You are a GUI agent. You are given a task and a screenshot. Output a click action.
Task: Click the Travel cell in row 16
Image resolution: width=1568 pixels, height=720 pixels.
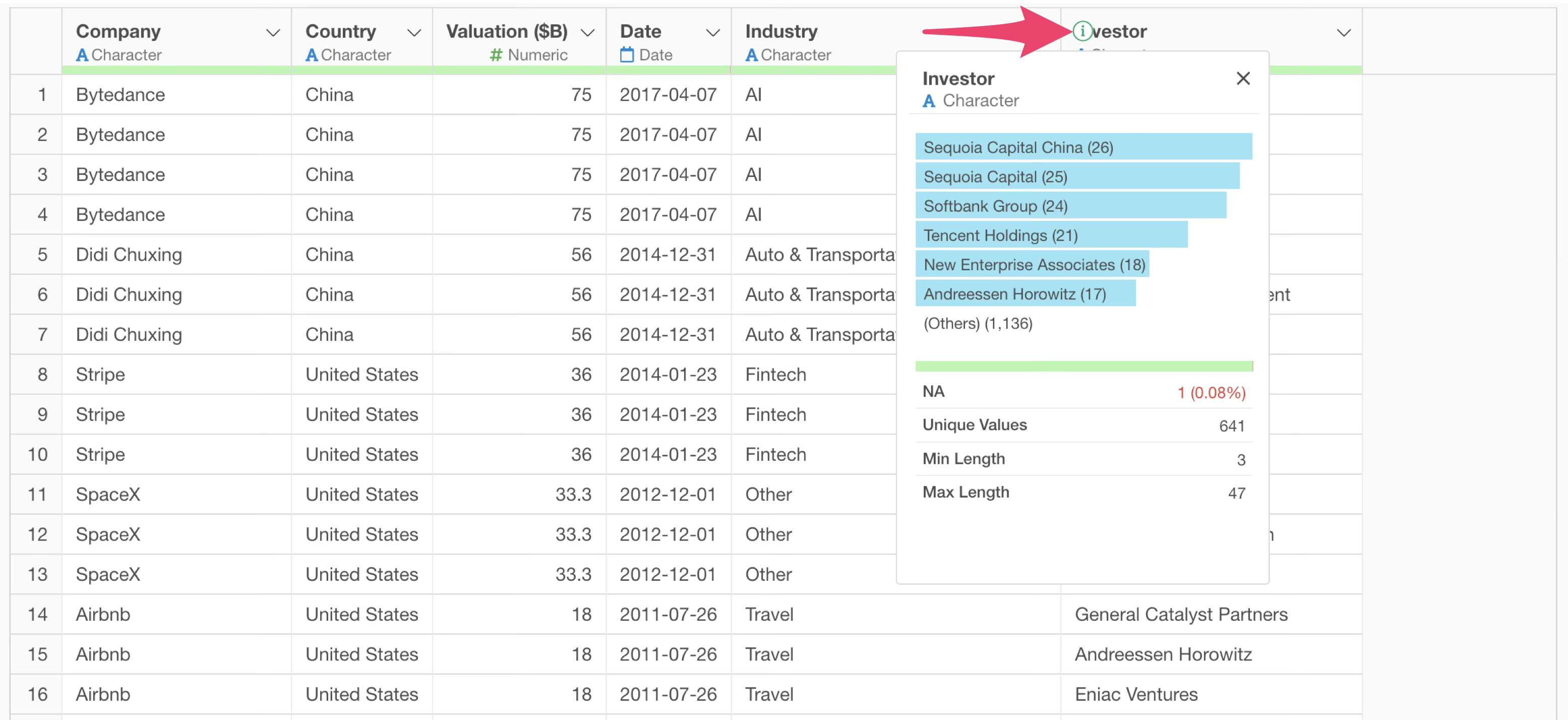(x=895, y=694)
